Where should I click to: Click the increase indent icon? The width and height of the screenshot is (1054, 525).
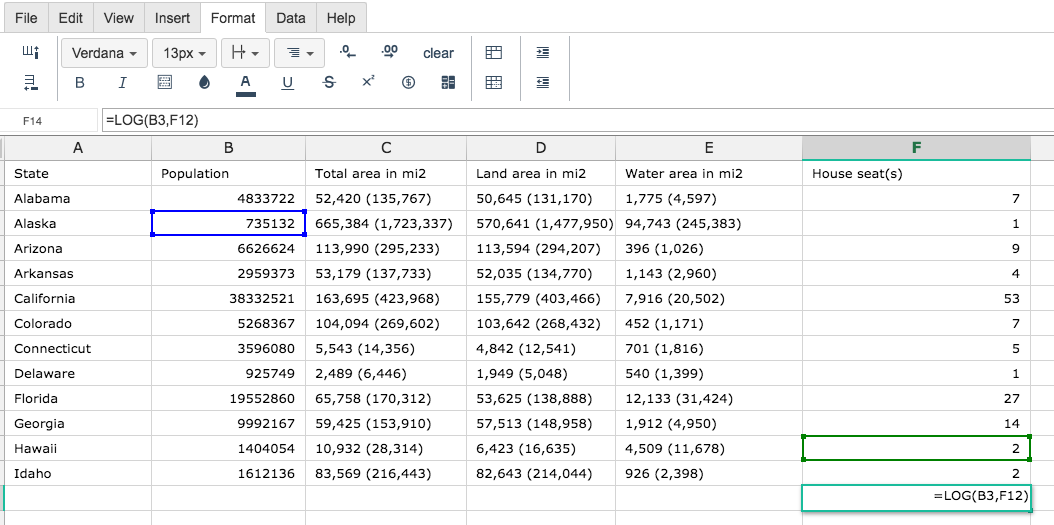(543, 52)
